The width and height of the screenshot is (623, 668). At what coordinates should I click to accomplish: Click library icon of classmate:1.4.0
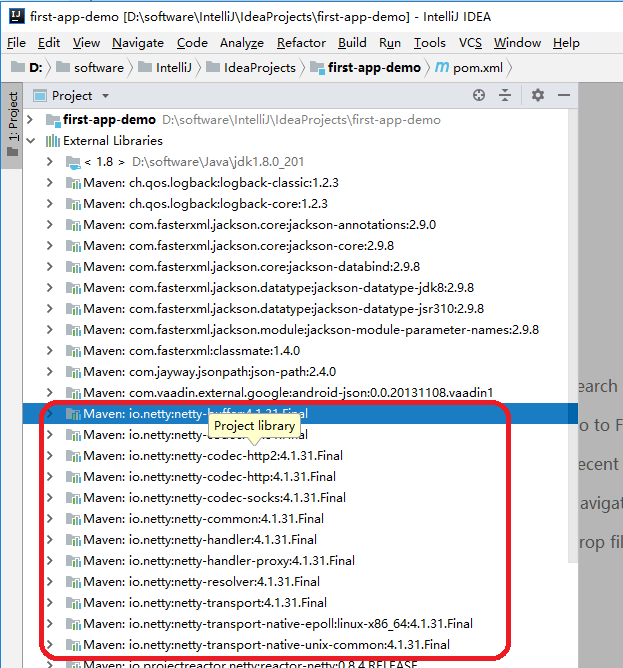click(x=73, y=351)
